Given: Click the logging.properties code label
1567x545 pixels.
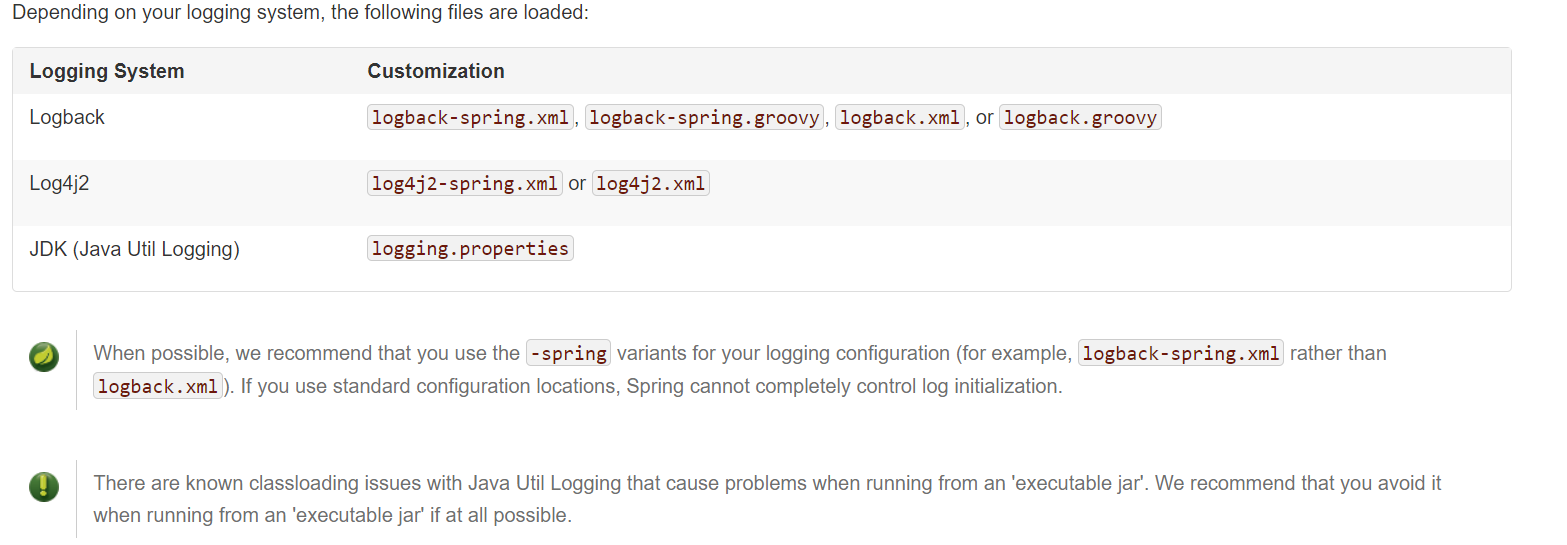Looking at the screenshot, I should [x=470, y=248].
